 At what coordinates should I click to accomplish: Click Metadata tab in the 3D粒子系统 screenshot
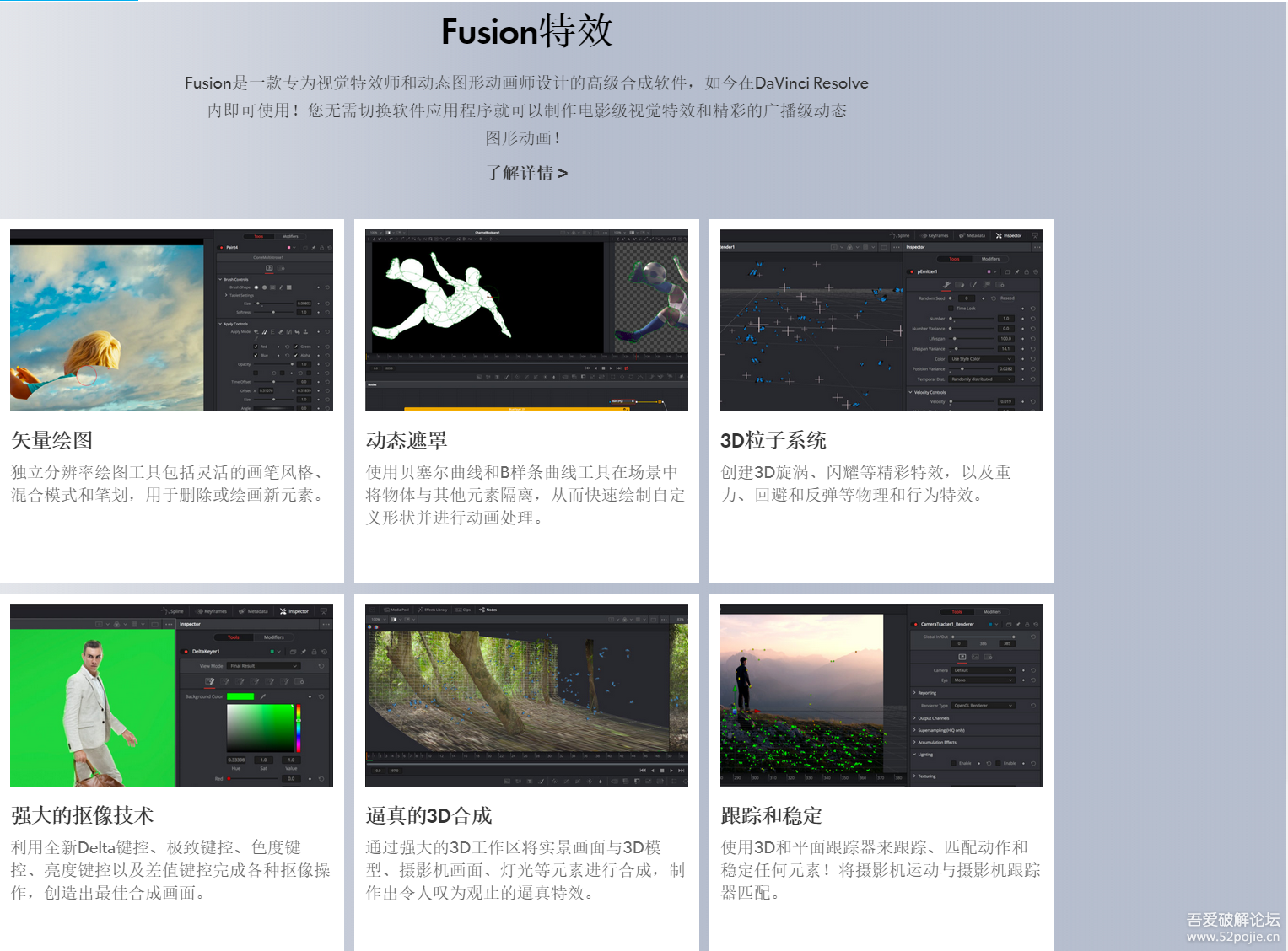972,236
